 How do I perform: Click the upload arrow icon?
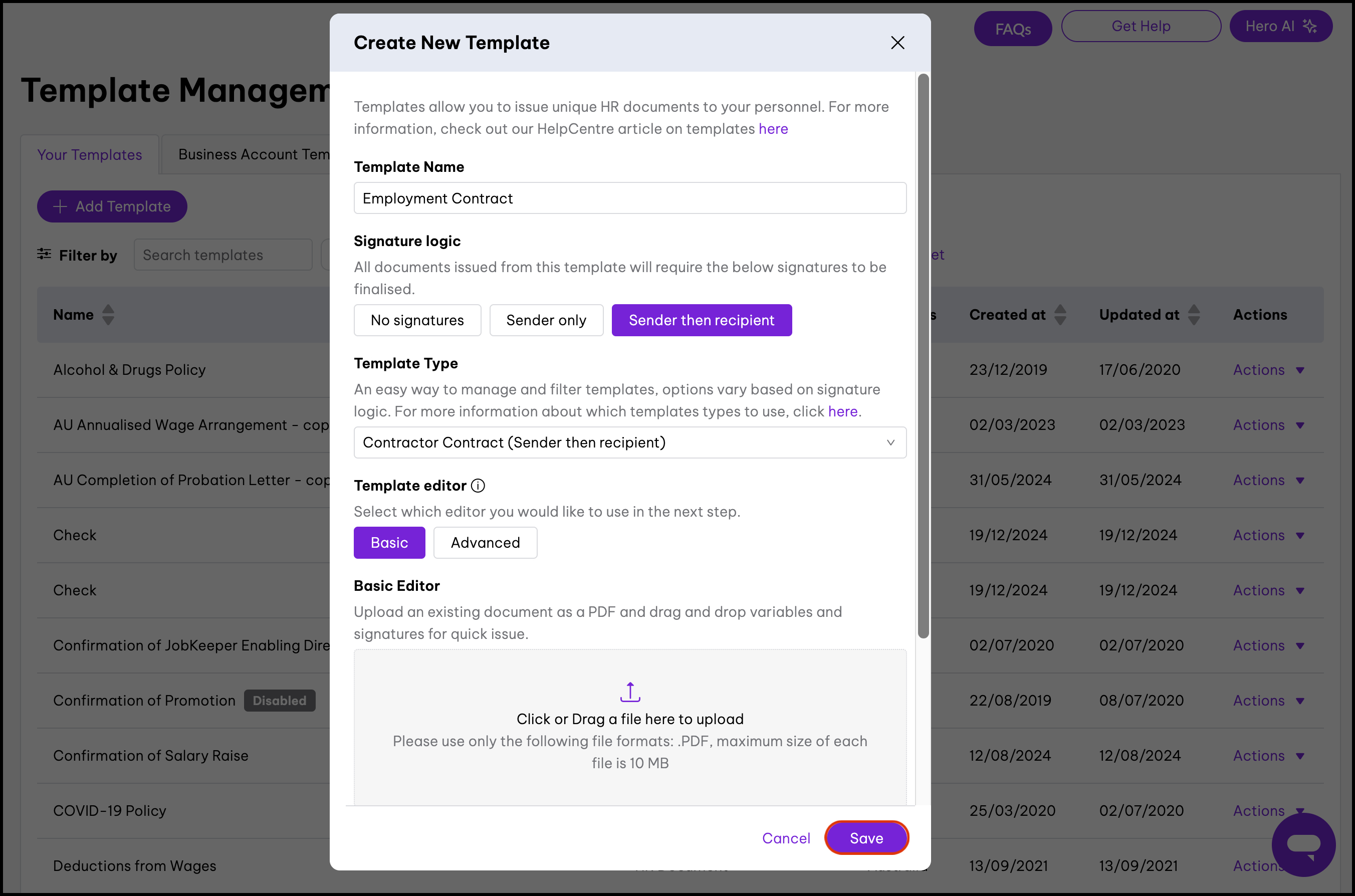pyautogui.click(x=629, y=692)
